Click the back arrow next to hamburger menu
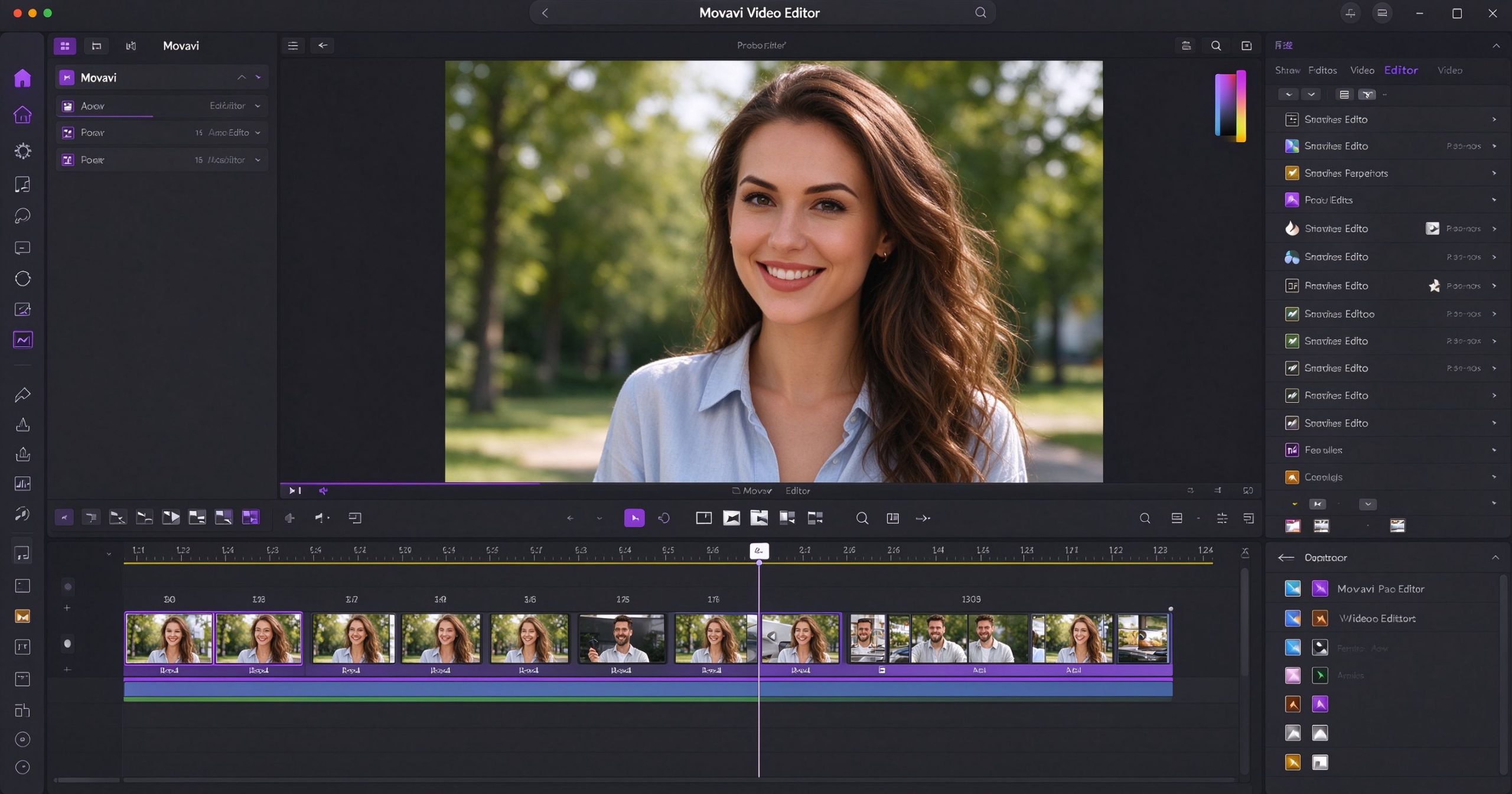 click(x=322, y=45)
